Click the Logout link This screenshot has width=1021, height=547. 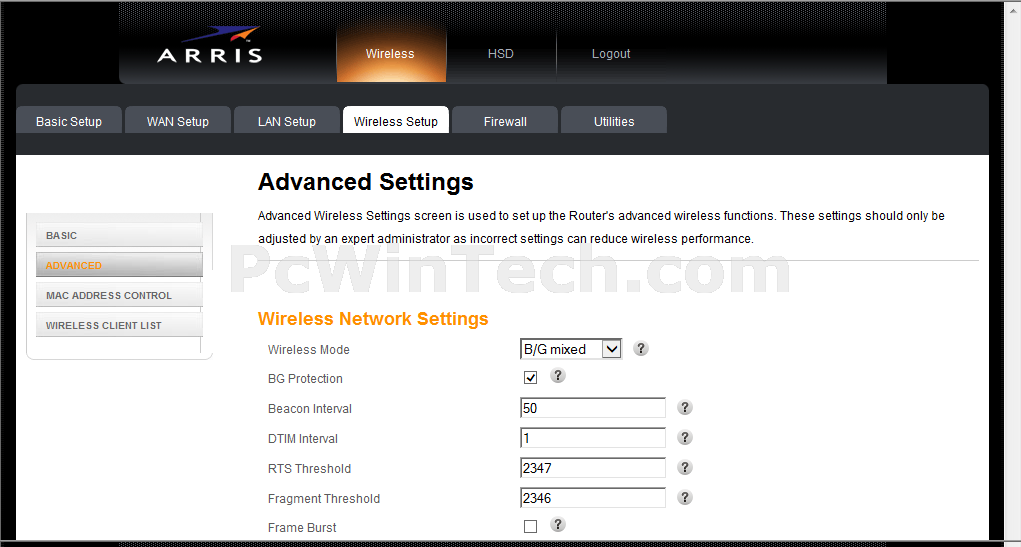611,54
